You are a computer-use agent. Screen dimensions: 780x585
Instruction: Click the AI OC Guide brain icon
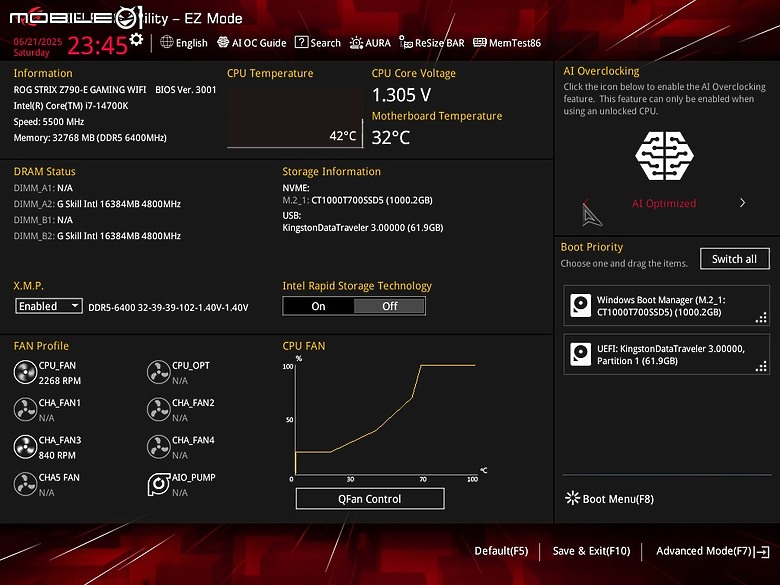[x=223, y=42]
